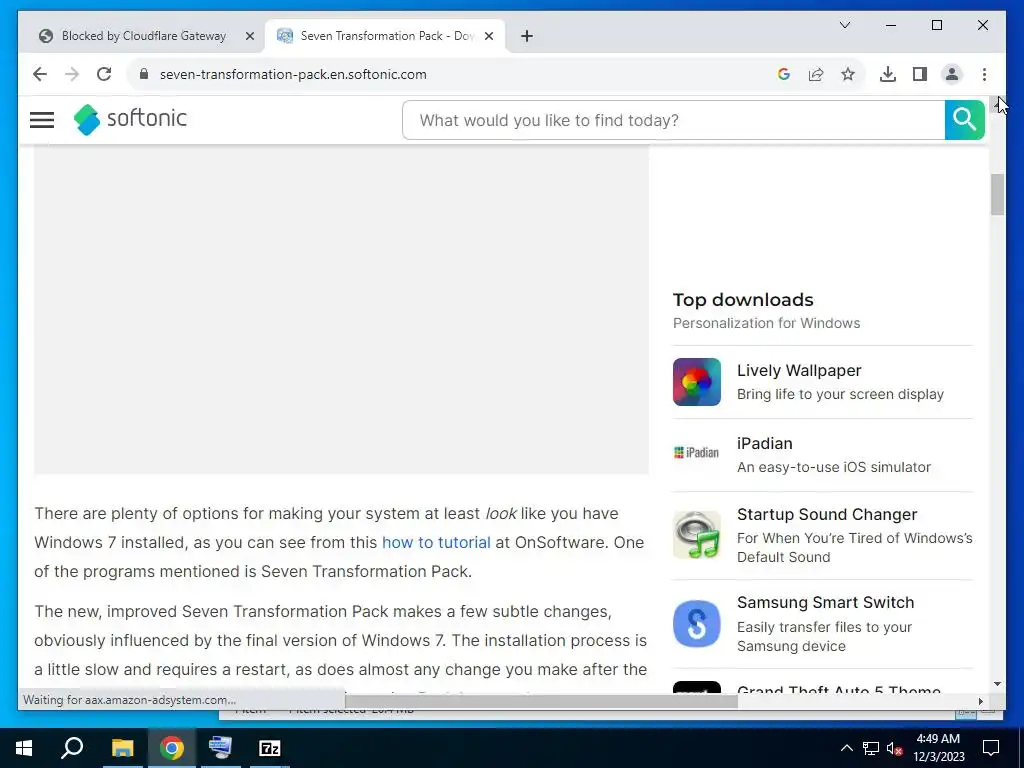Image resolution: width=1024 pixels, height=768 pixels.
Task: Click the scrollbar down arrow
Action: 997,684
